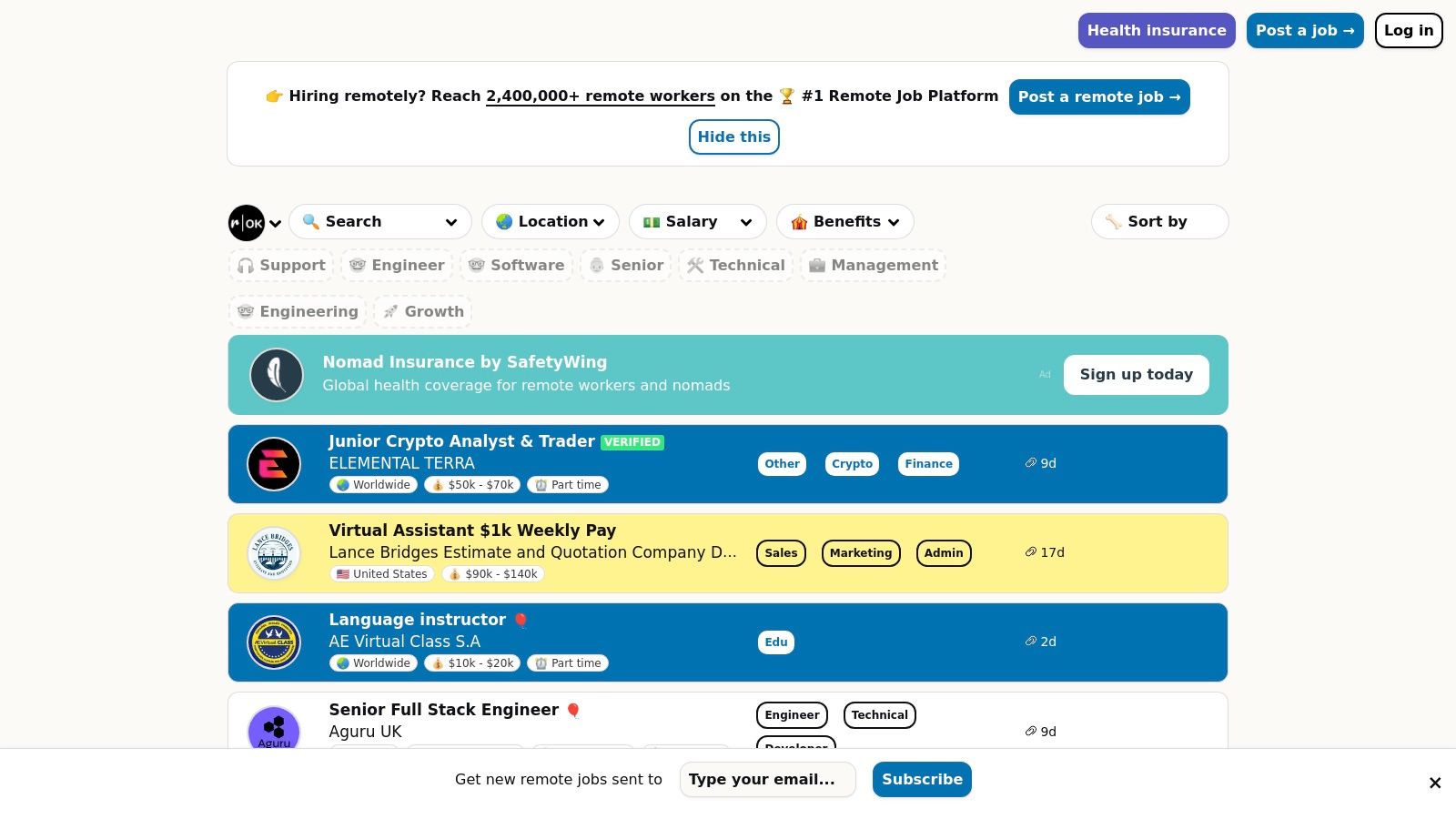
Task: Select the Crypto tag on the analyst job
Action: point(852,464)
